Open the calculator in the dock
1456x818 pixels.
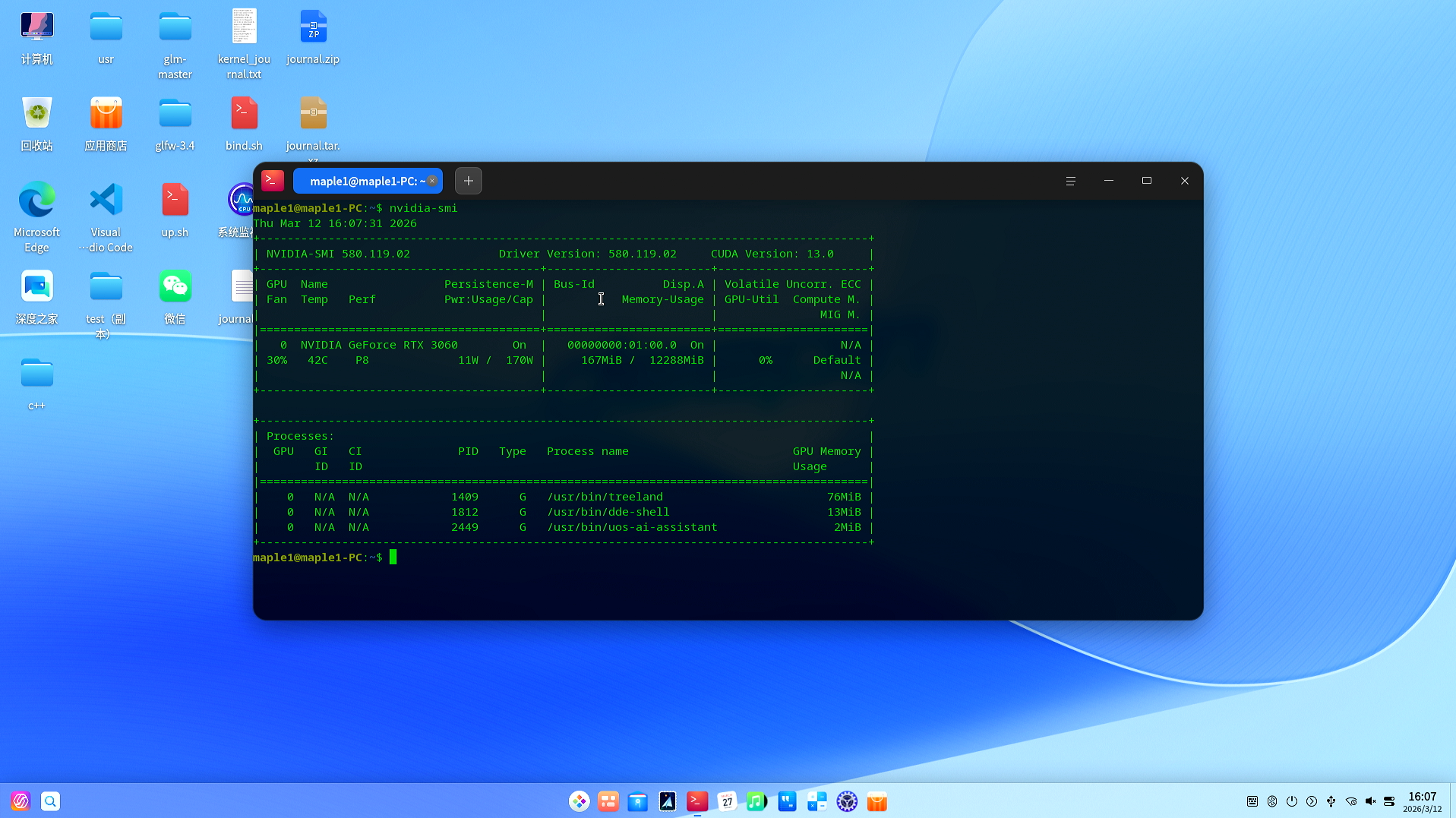pyautogui.click(x=816, y=801)
